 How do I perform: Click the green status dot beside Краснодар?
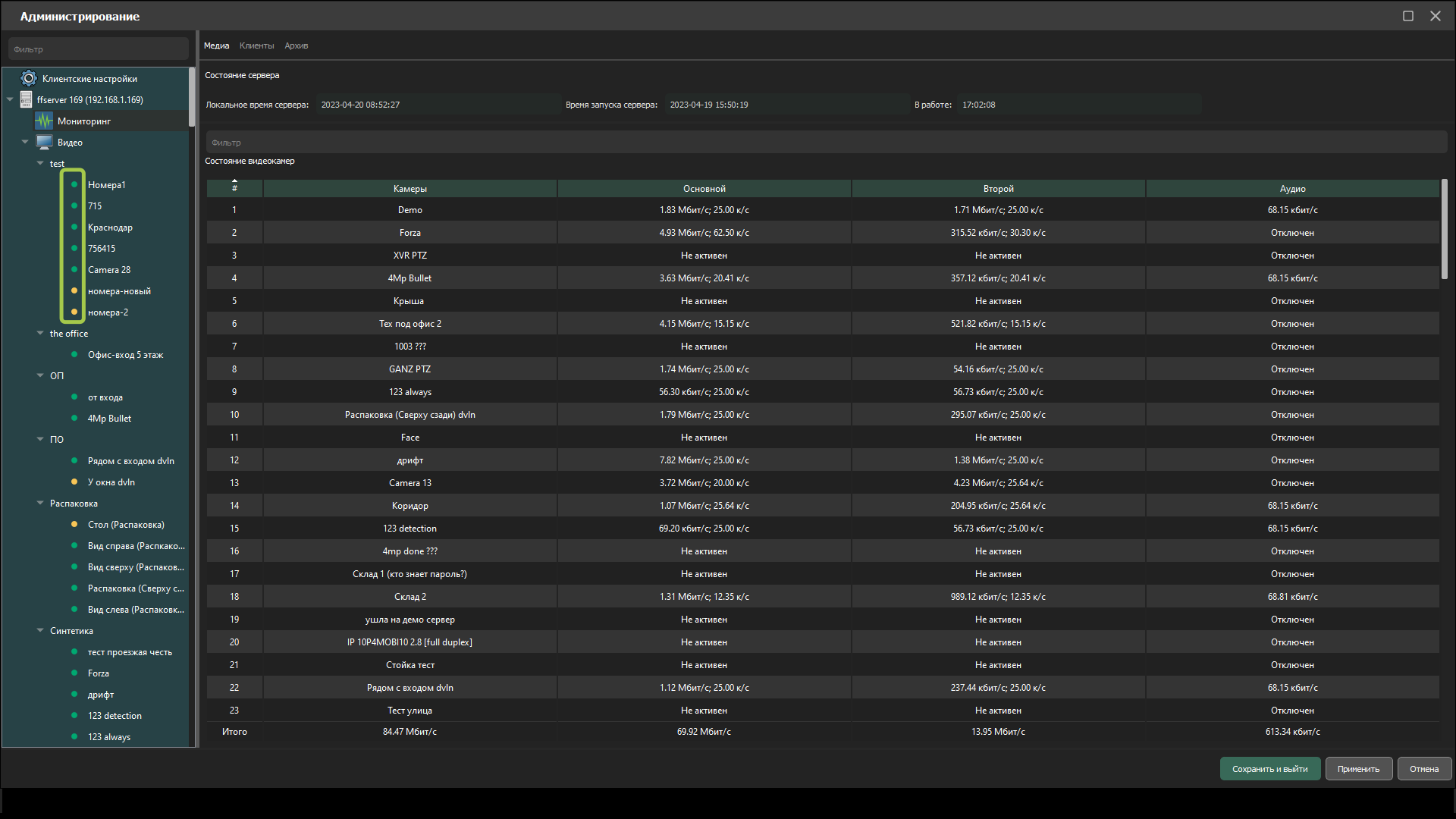click(74, 227)
